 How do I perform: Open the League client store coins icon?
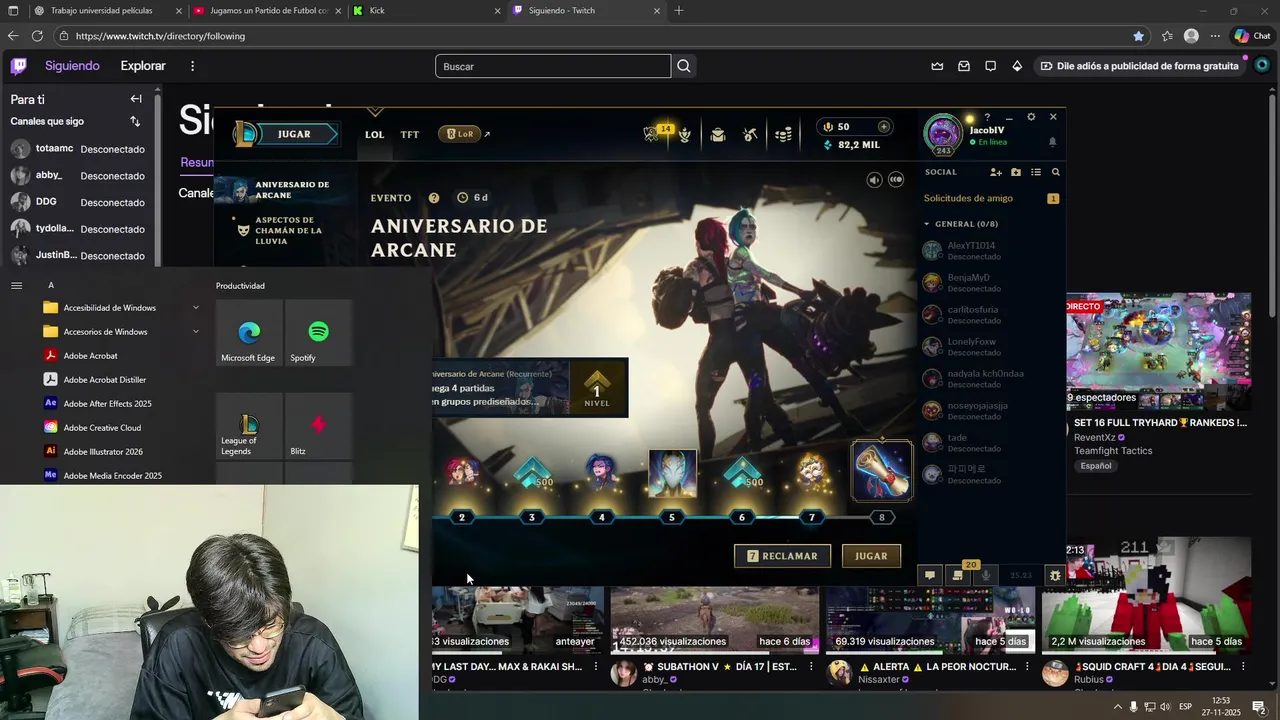tap(784, 135)
